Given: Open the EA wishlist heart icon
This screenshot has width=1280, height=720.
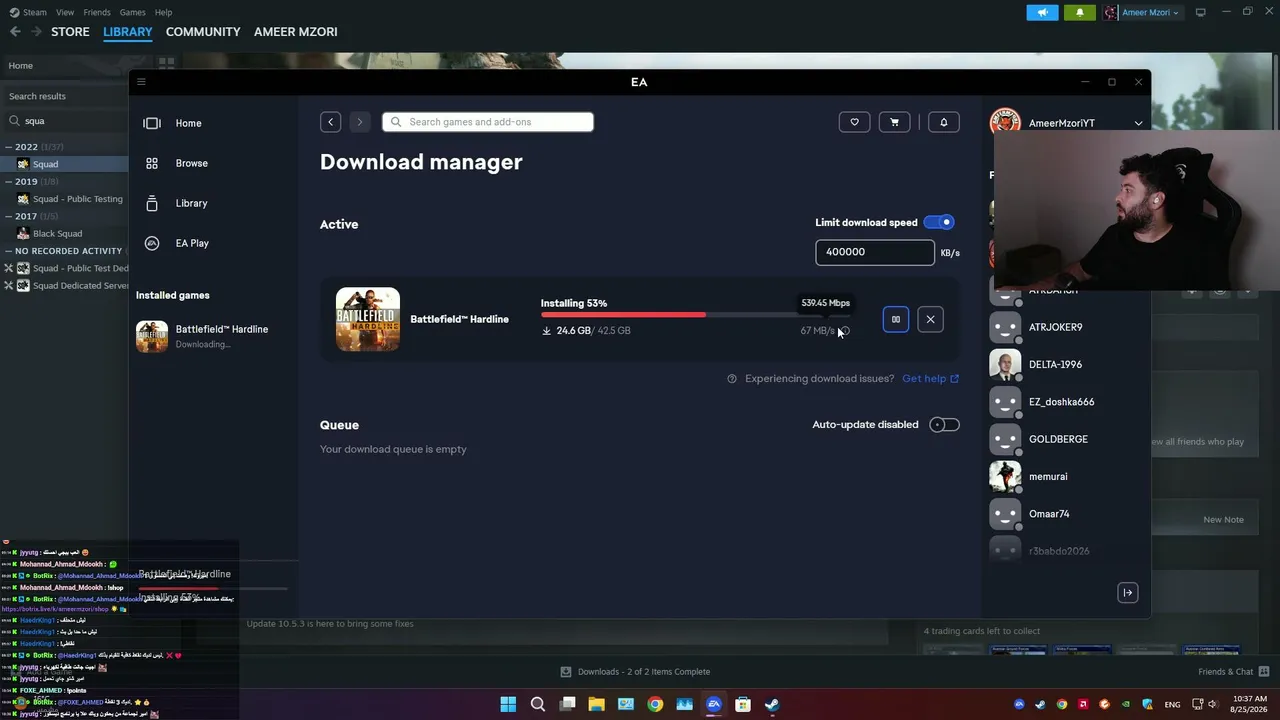Looking at the screenshot, I should pos(854,122).
